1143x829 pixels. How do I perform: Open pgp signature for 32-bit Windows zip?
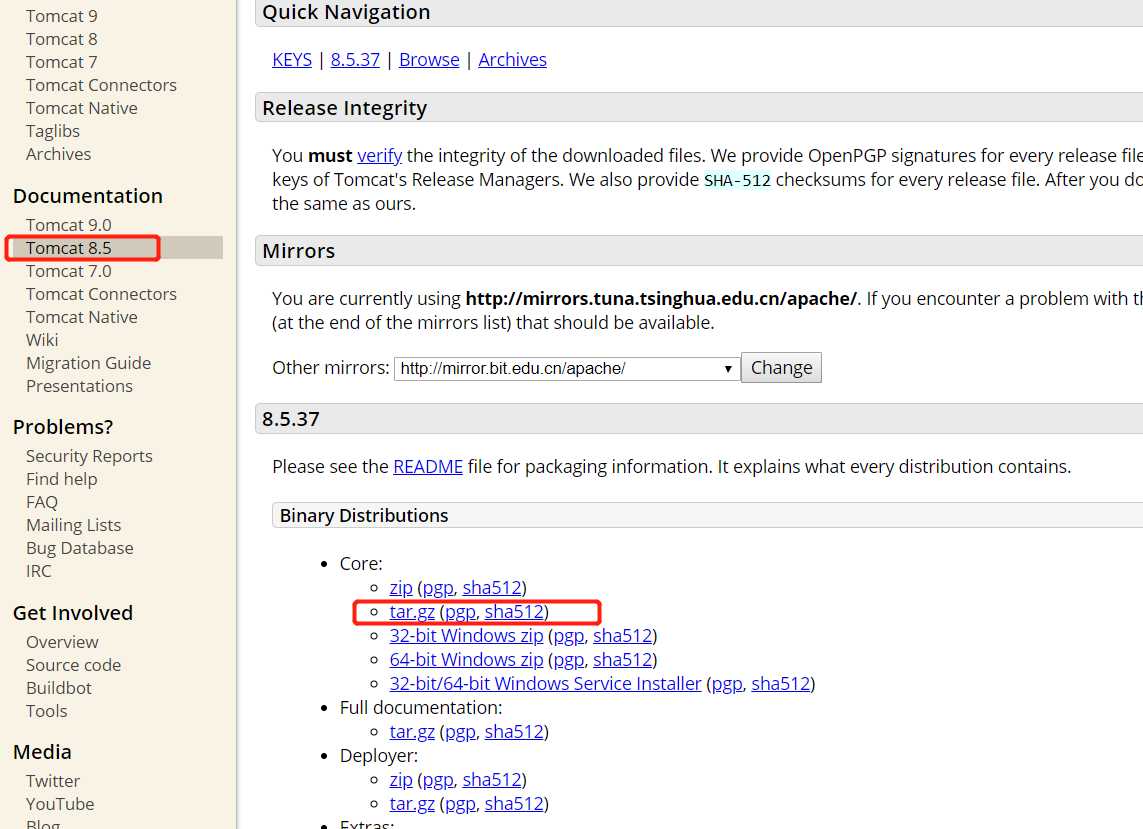coord(569,636)
